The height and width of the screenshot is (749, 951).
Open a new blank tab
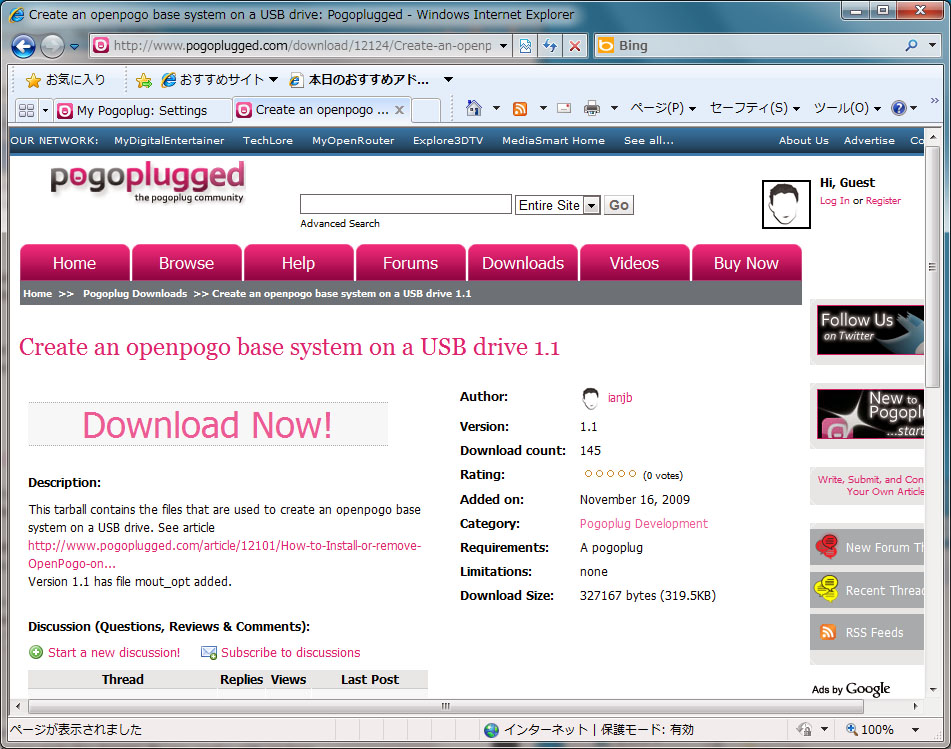point(426,110)
